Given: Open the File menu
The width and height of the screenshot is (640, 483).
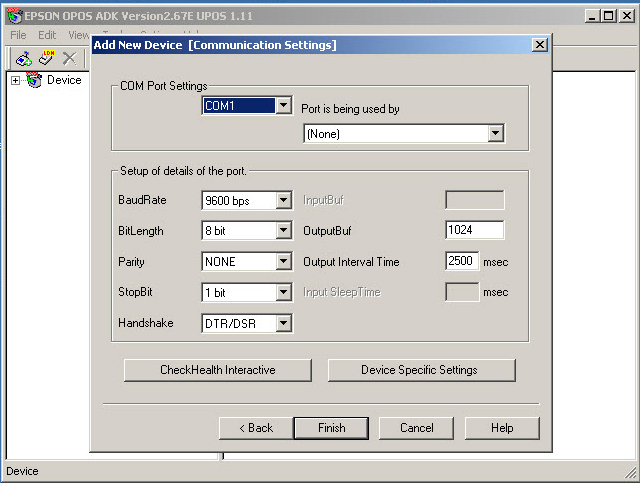Looking at the screenshot, I should click(18, 36).
